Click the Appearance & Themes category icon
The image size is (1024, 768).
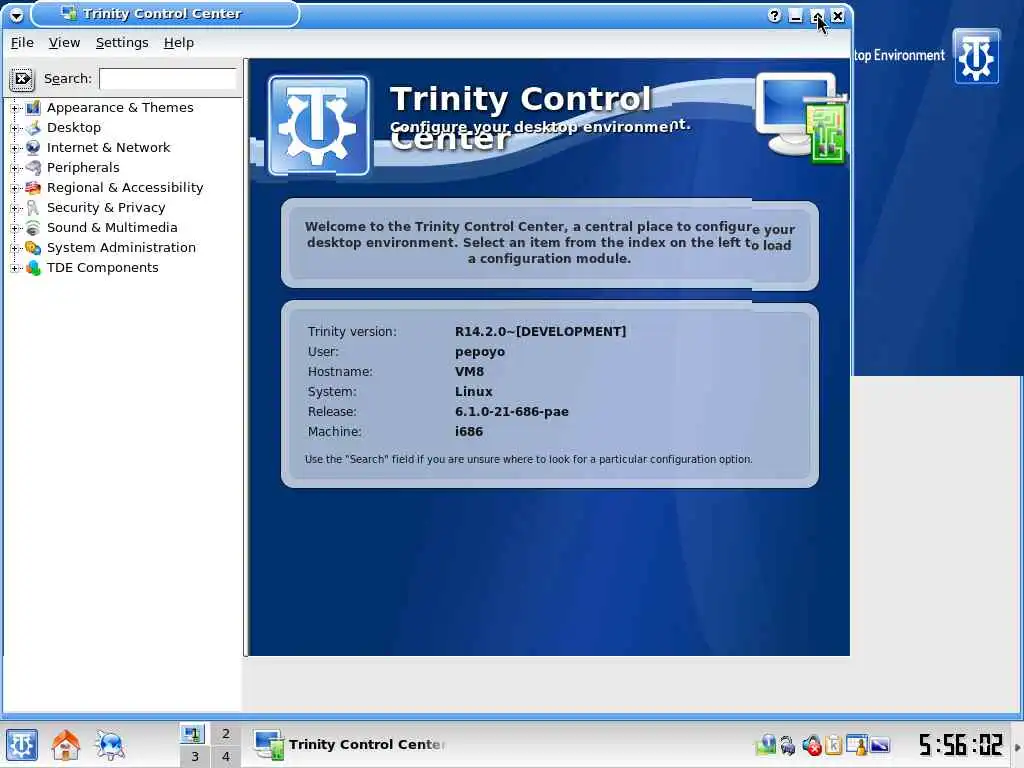coord(33,108)
